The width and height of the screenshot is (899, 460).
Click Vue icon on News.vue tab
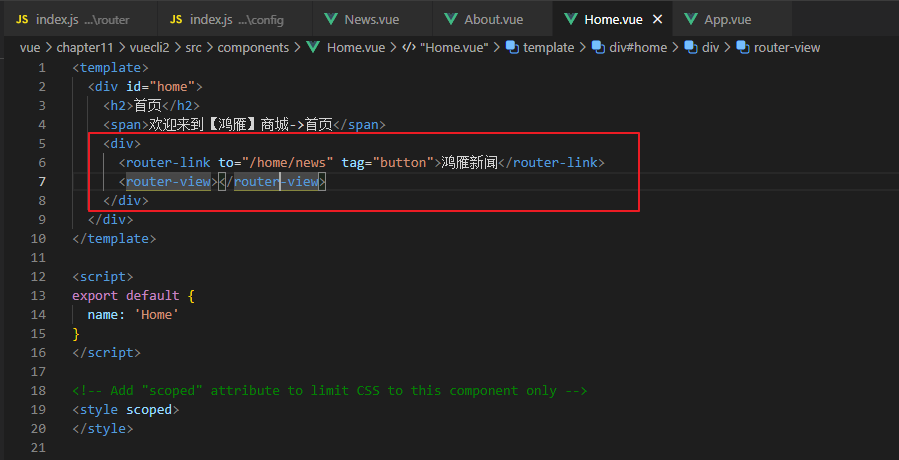click(x=331, y=19)
